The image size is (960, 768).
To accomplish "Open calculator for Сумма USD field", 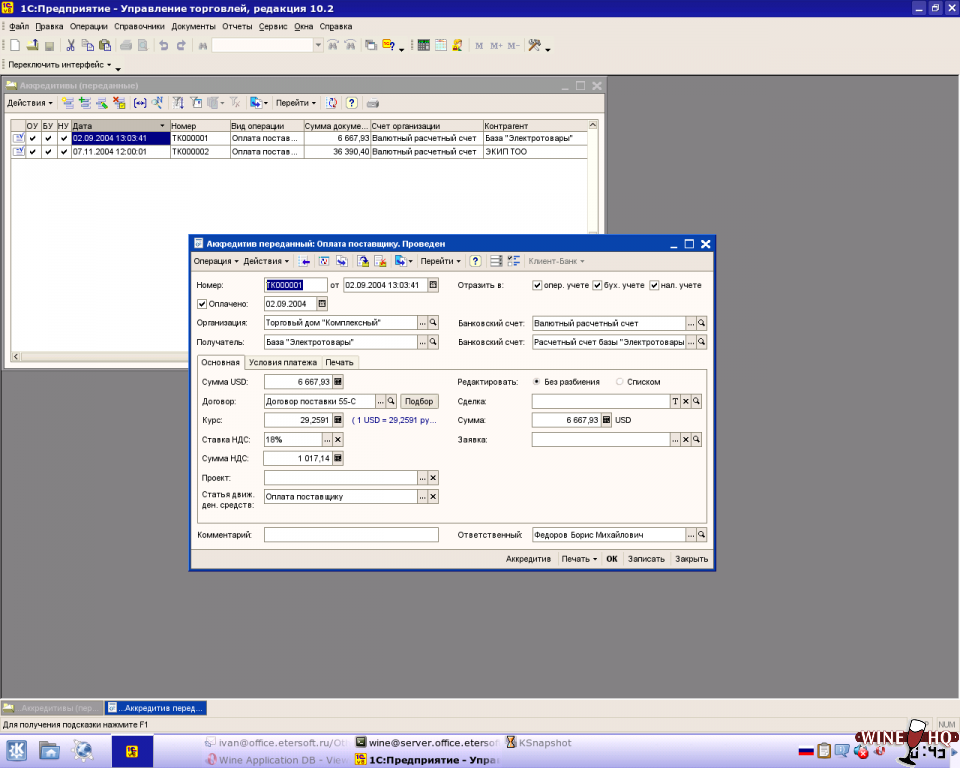I will [x=338, y=381].
